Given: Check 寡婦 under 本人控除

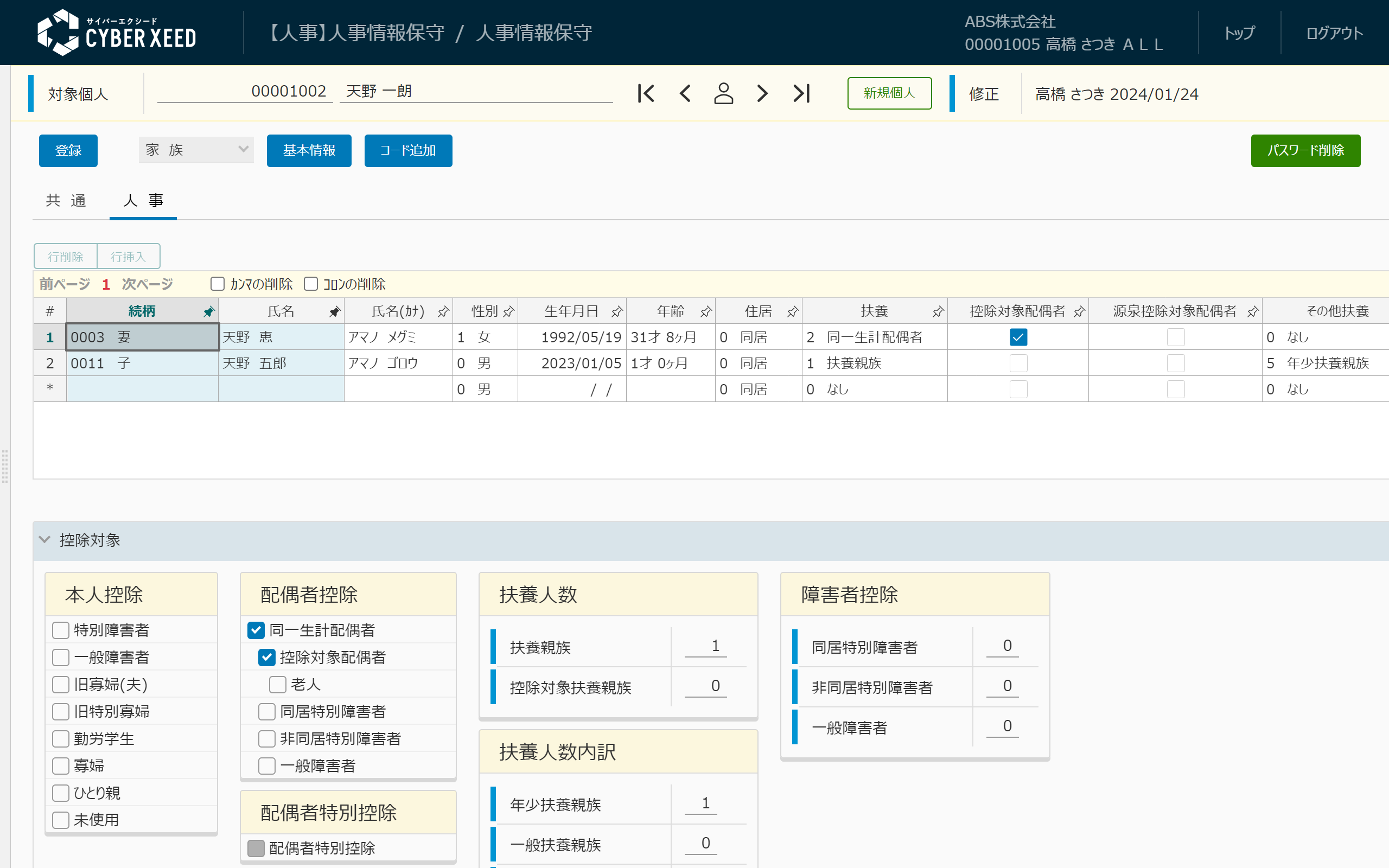Looking at the screenshot, I should click(61, 766).
